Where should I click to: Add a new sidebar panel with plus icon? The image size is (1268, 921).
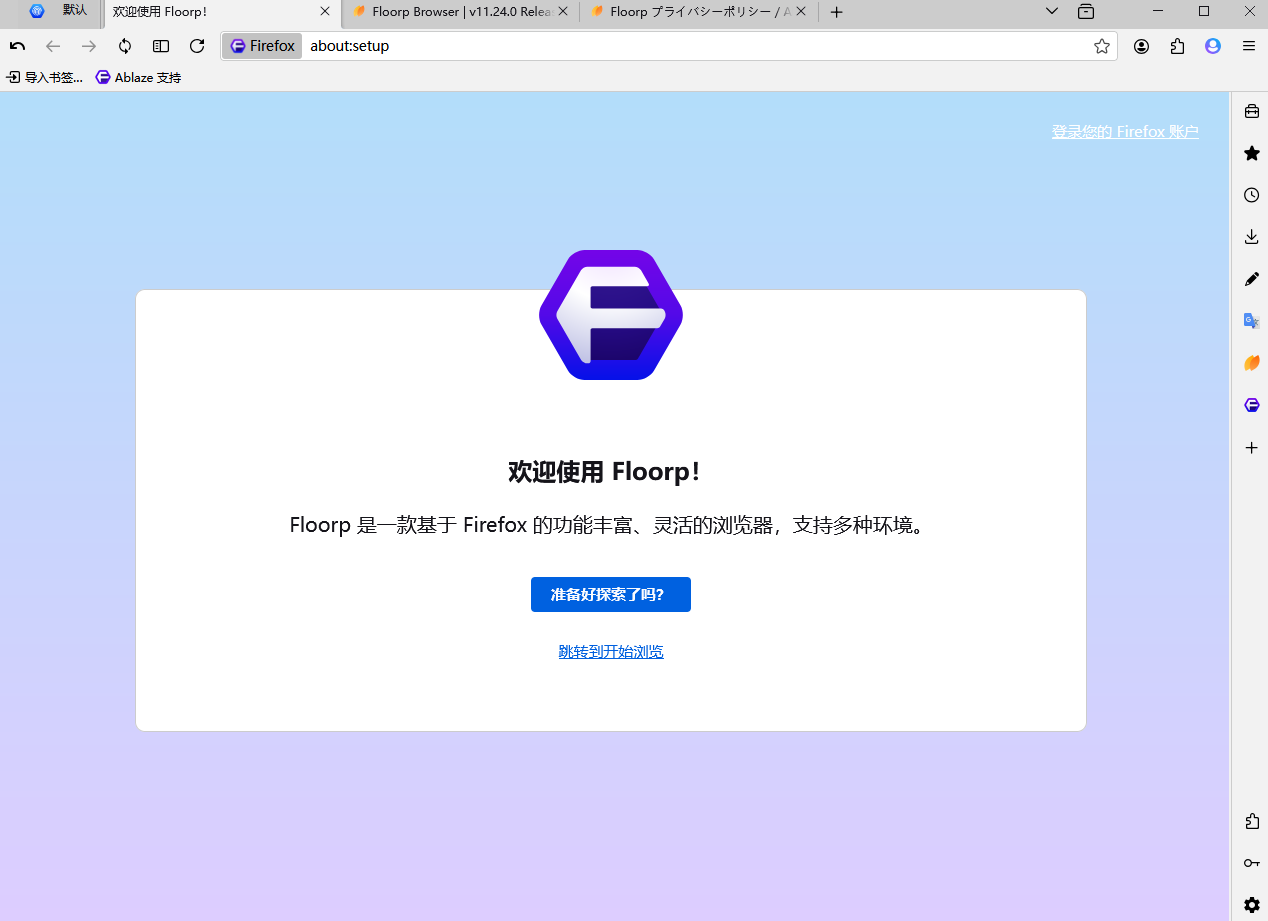pyautogui.click(x=1251, y=448)
